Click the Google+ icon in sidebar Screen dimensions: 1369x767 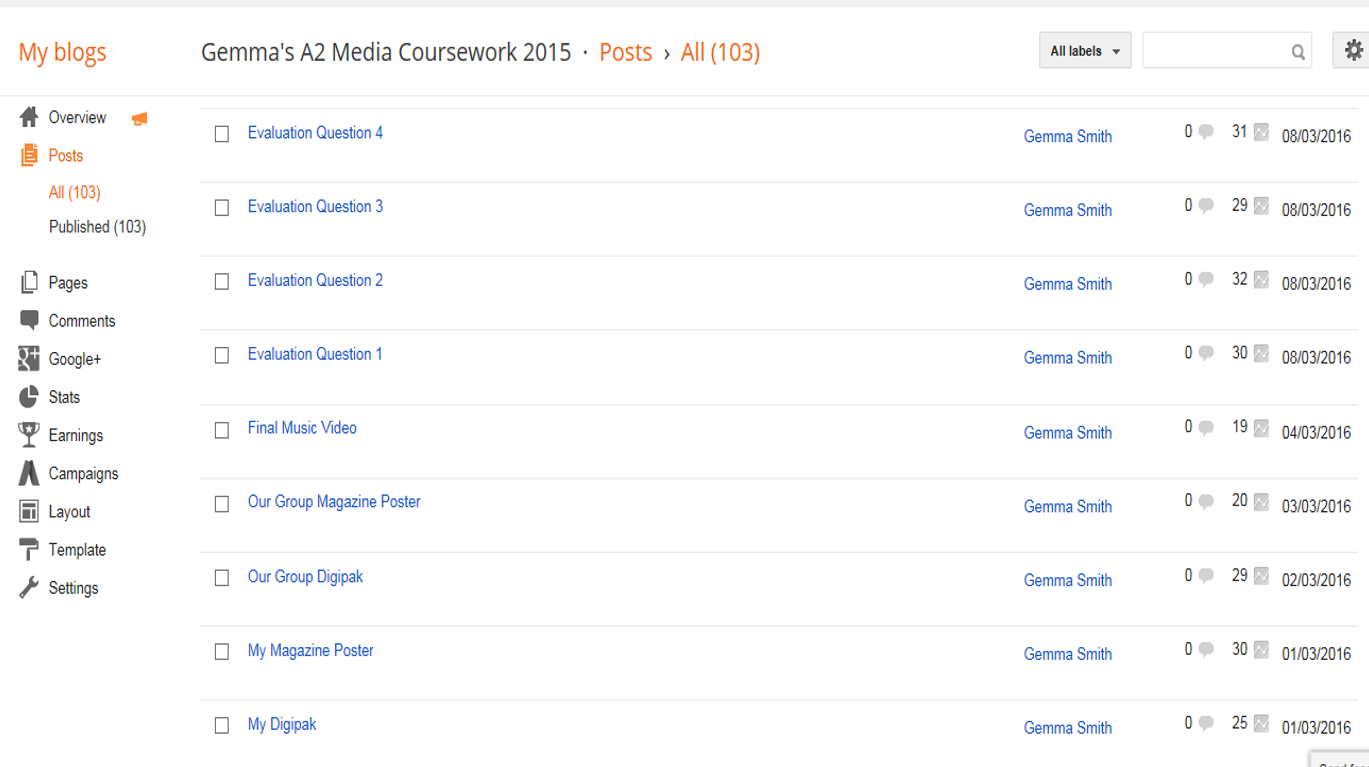[29, 359]
